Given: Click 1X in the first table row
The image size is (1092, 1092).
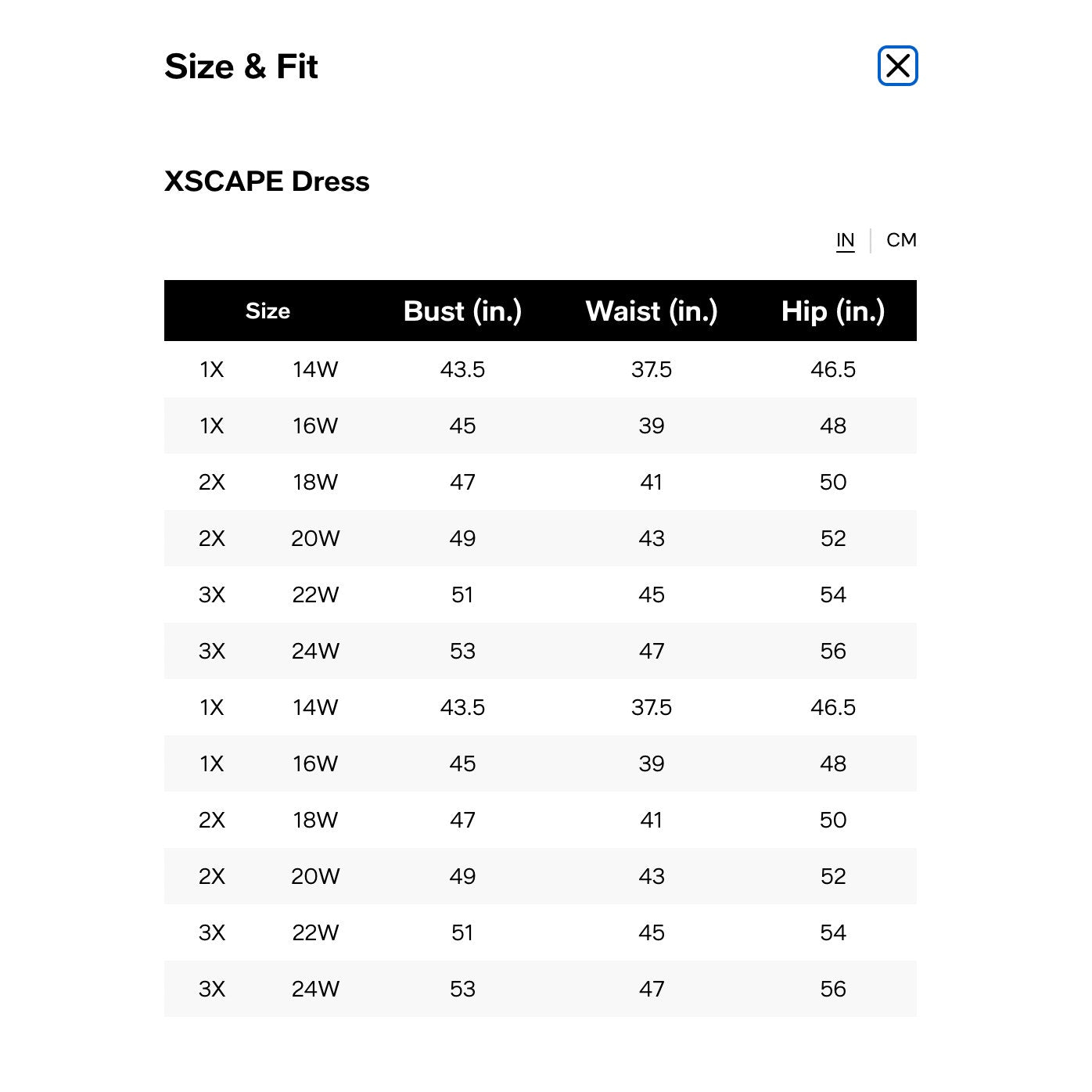Looking at the screenshot, I should click(x=212, y=369).
